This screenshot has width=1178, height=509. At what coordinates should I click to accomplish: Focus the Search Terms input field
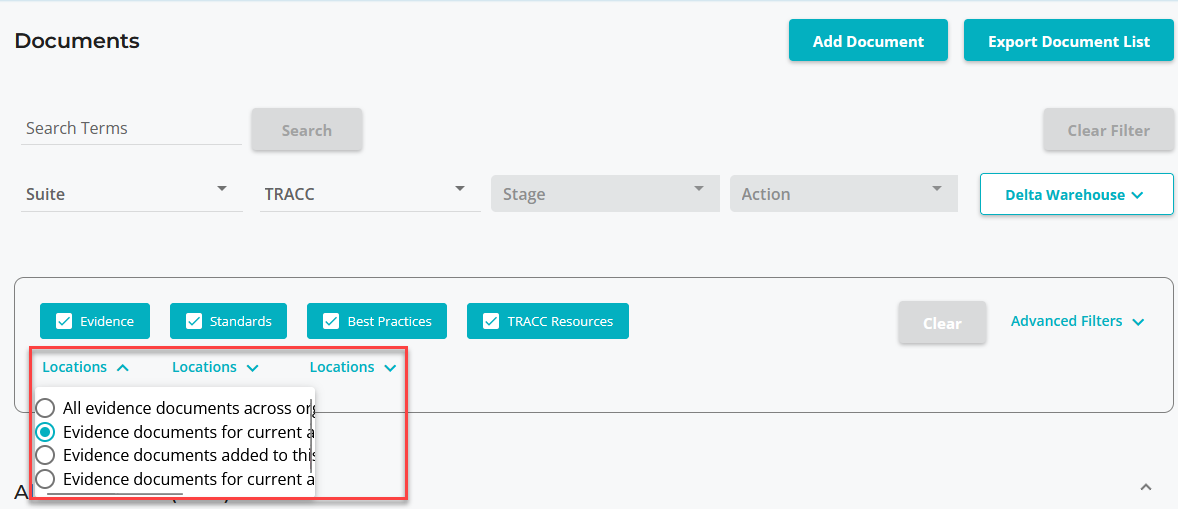130,128
